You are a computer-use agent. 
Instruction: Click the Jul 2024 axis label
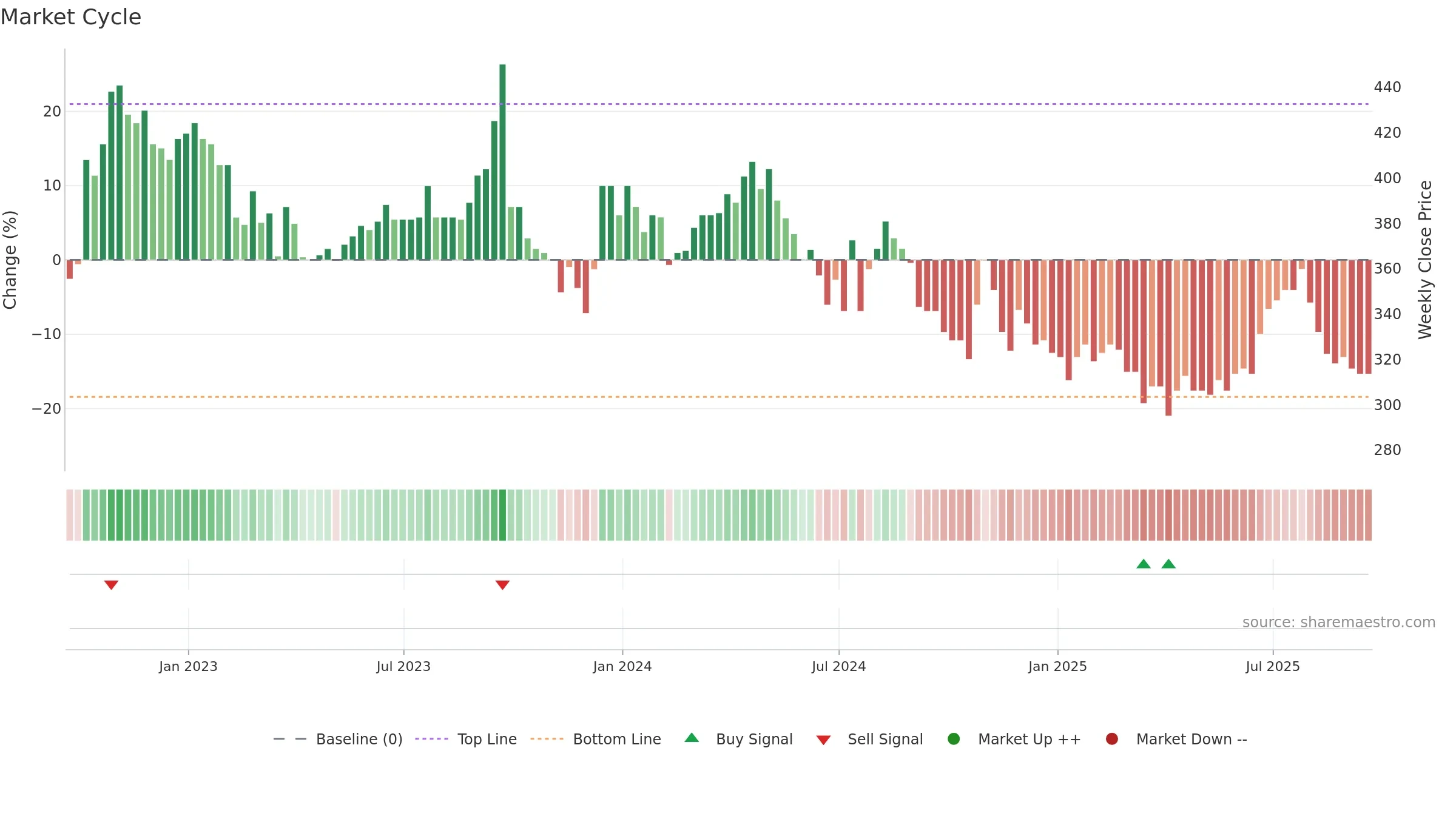tap(839, 666)
